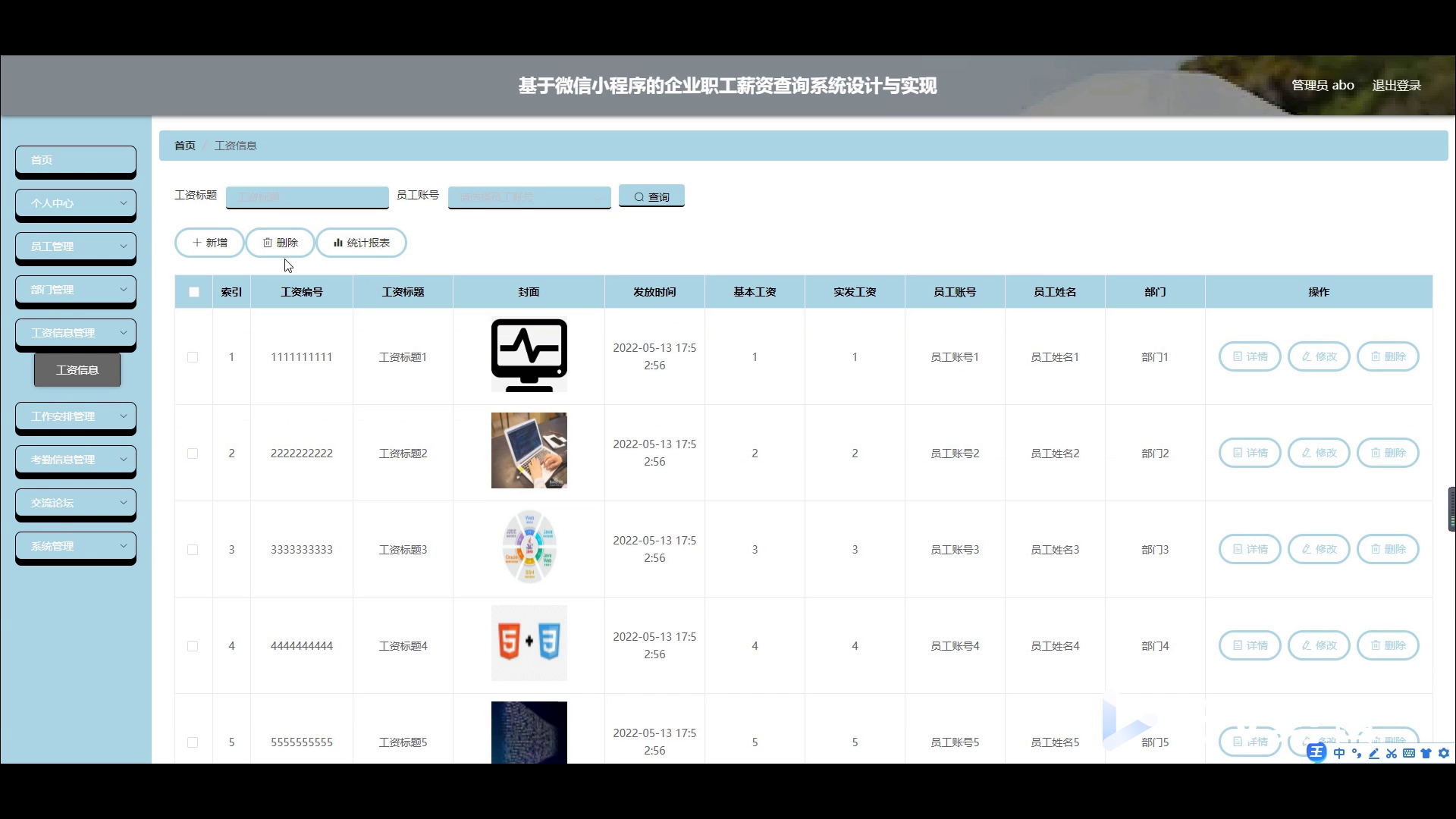Click the magnifier icon on 查询 button
The height and width of the screenshot is (819, 1456).
639,197
